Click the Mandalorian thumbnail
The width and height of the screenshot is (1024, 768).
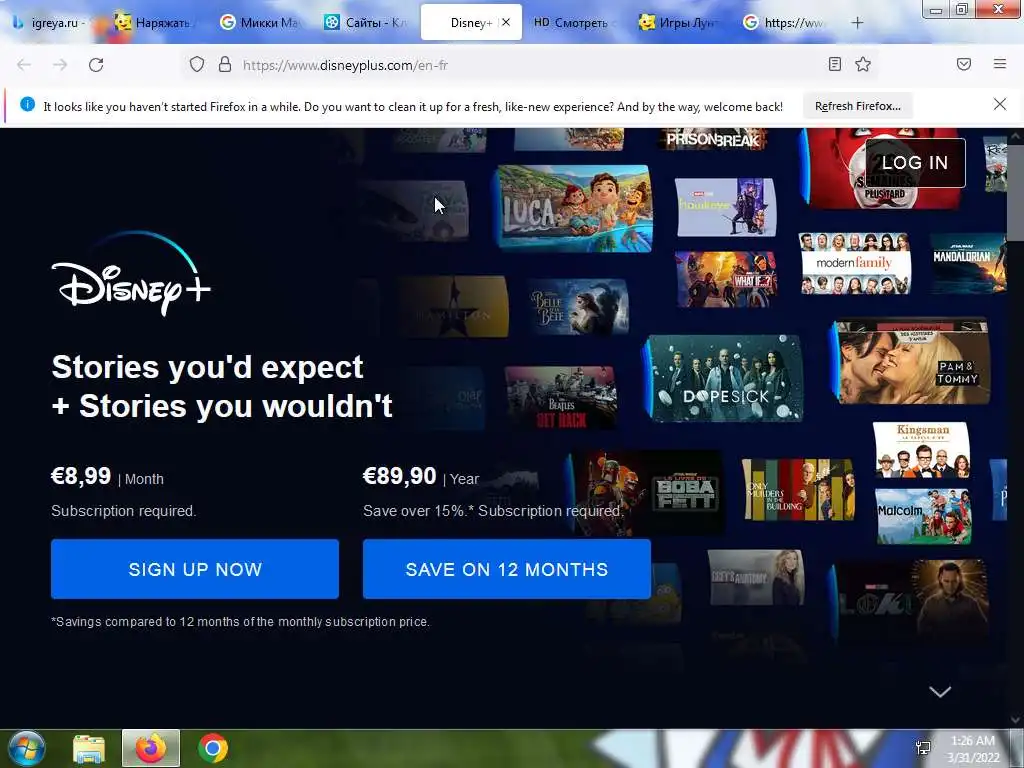pos(968,263)
